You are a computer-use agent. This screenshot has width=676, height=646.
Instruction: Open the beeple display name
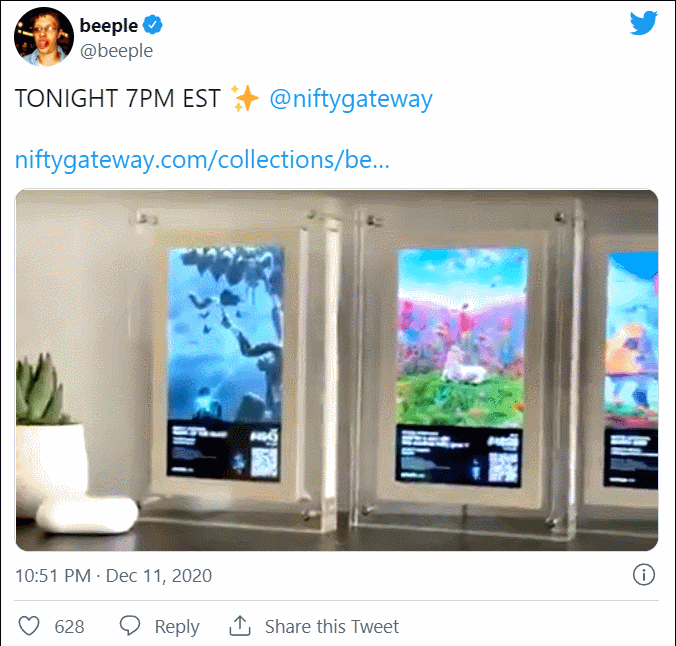point(109,25)
